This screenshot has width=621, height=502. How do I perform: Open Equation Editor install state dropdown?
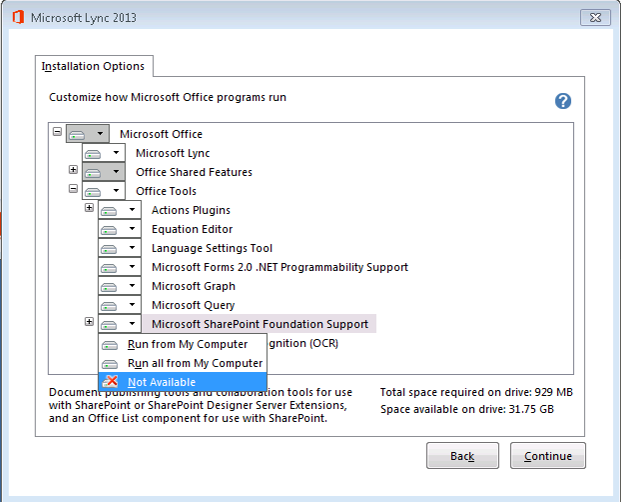pos(120,229)
